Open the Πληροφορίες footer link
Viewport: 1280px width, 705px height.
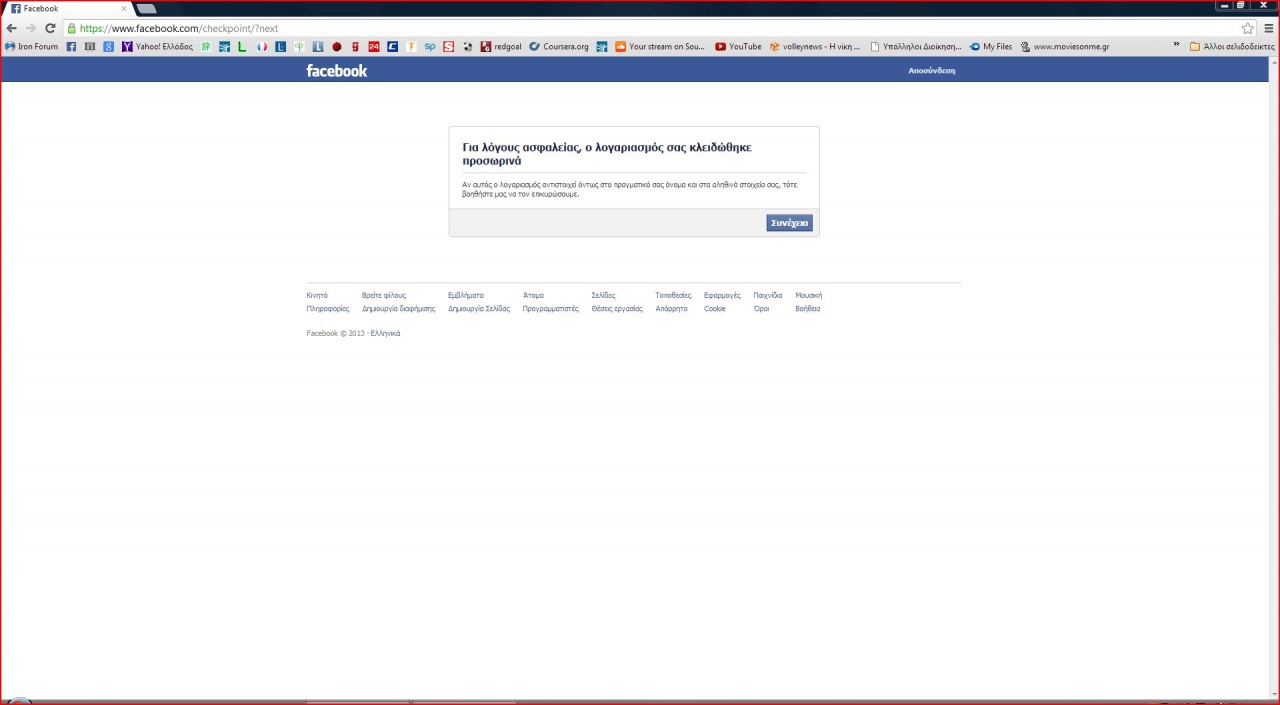point(328,309)
